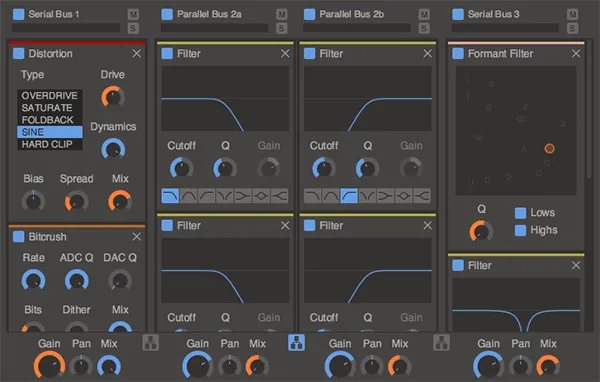Remove the Distortion module
Screen dimensions: 600x382
(137, 54)
